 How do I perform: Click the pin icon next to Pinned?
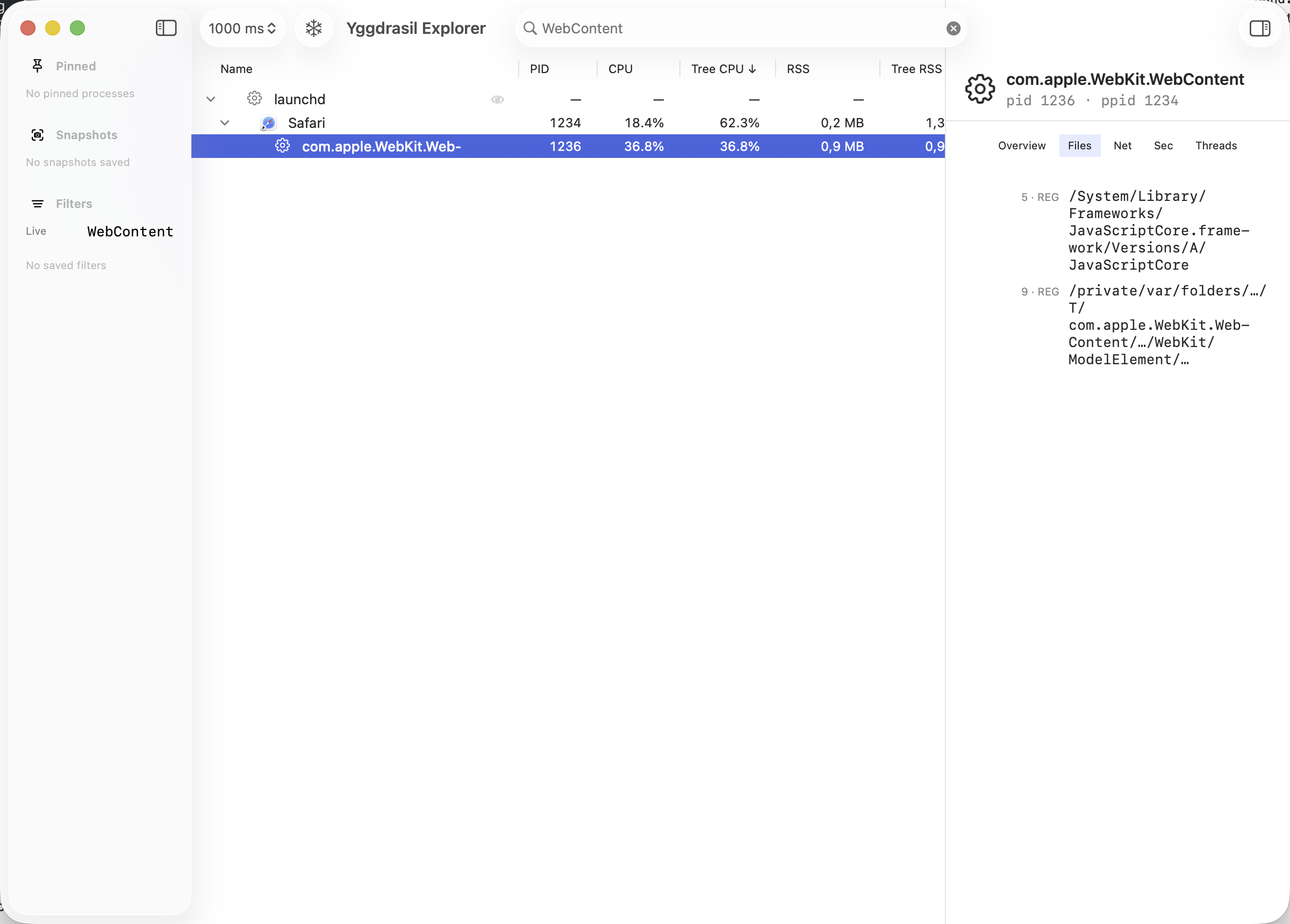pyautogui.click(x=38, y=66)
